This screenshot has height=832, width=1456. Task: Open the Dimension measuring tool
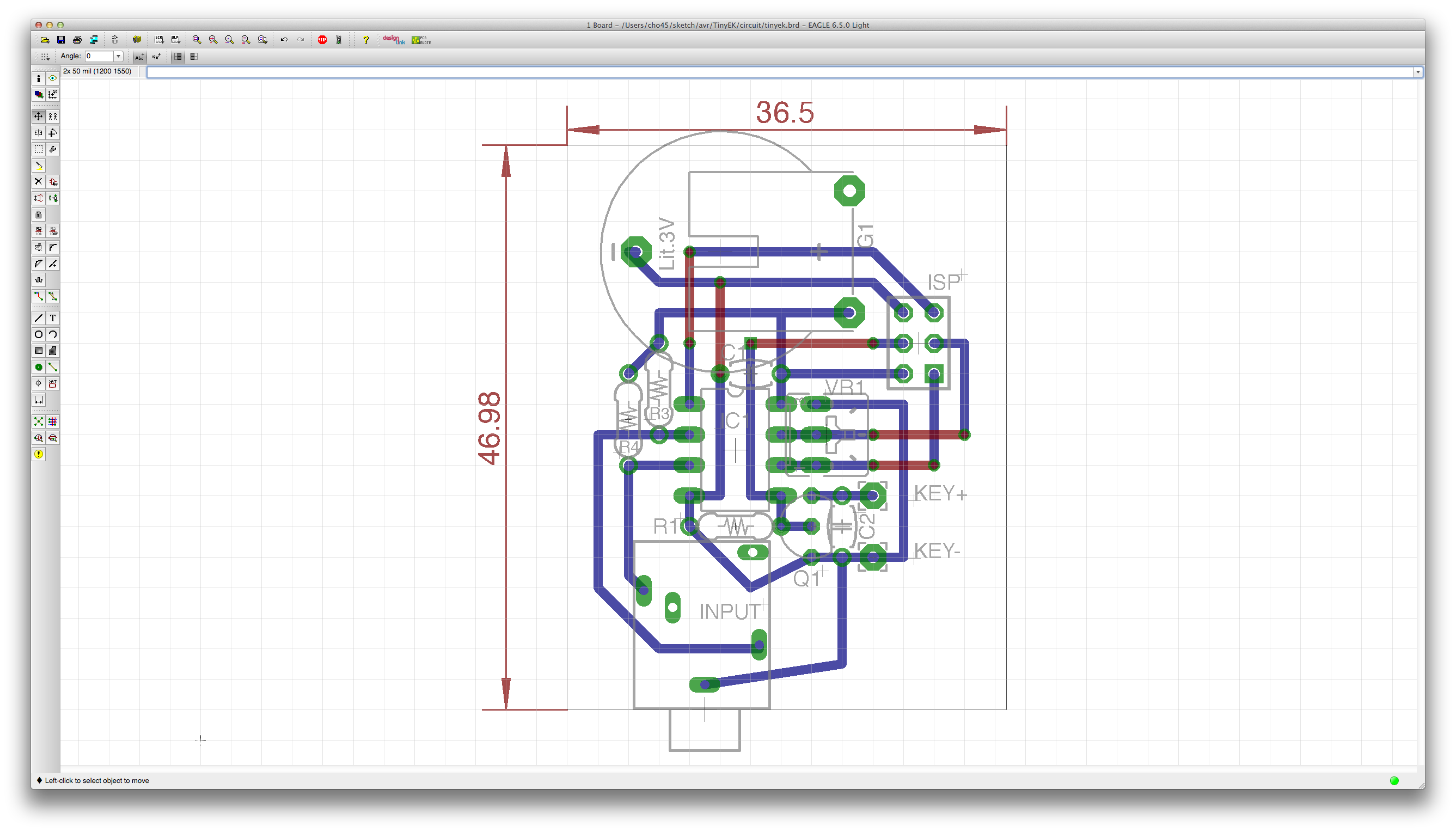point(38,400)
